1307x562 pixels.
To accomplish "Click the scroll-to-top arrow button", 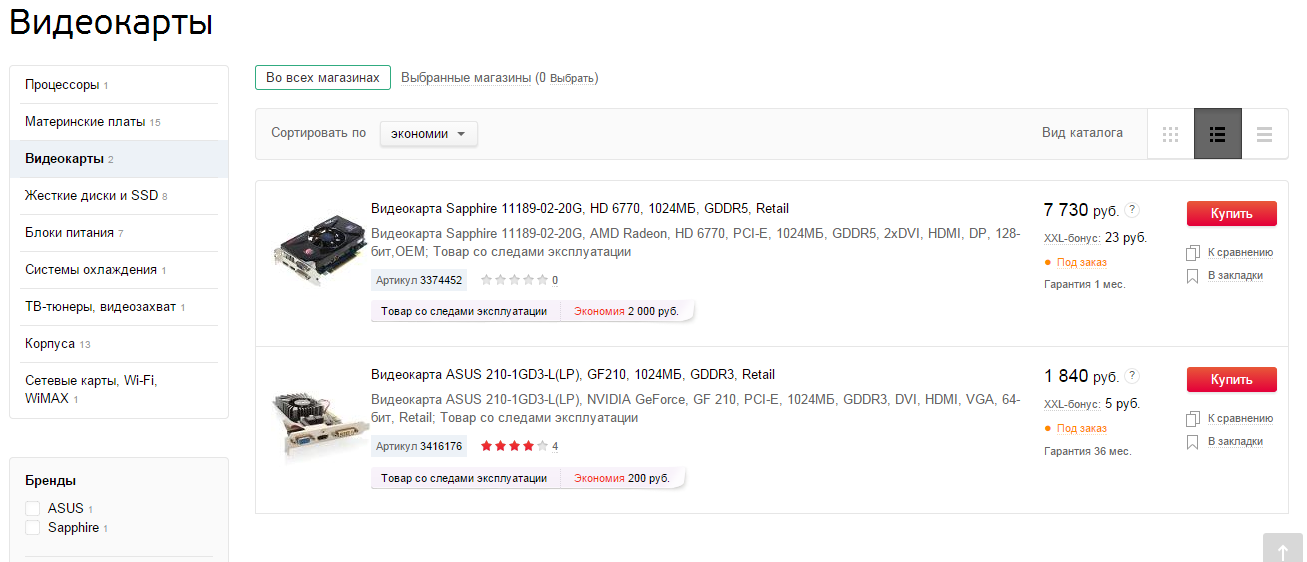I will click(1283, 548).
